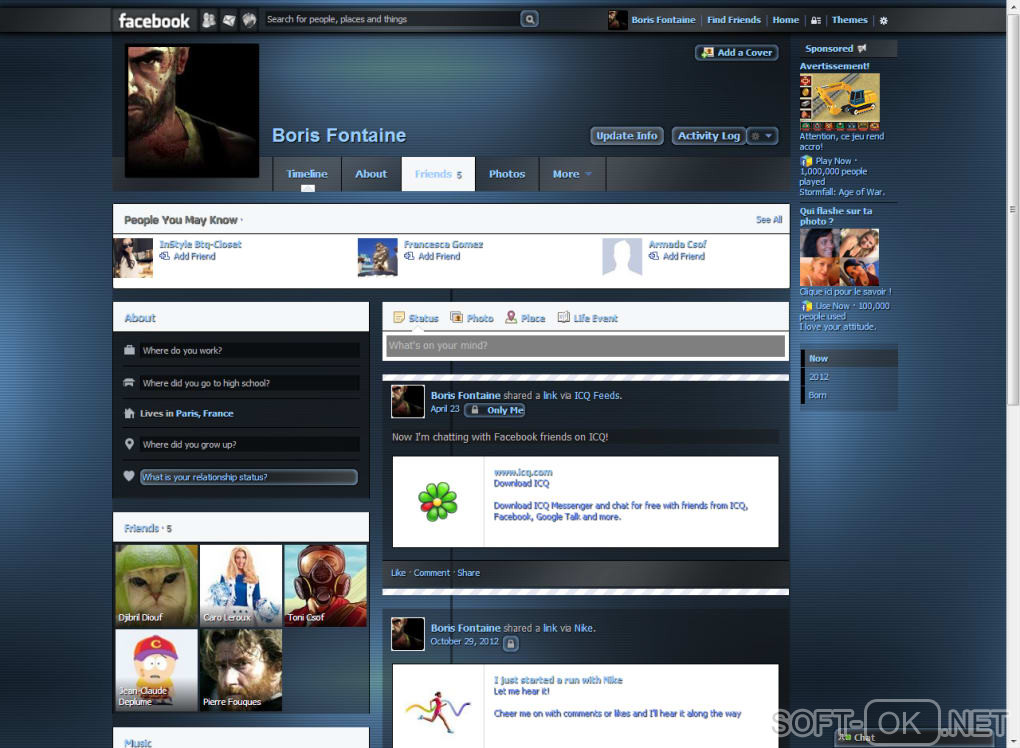Click the Add Friend icon for Francesca Gomez

tap(409, 256)
